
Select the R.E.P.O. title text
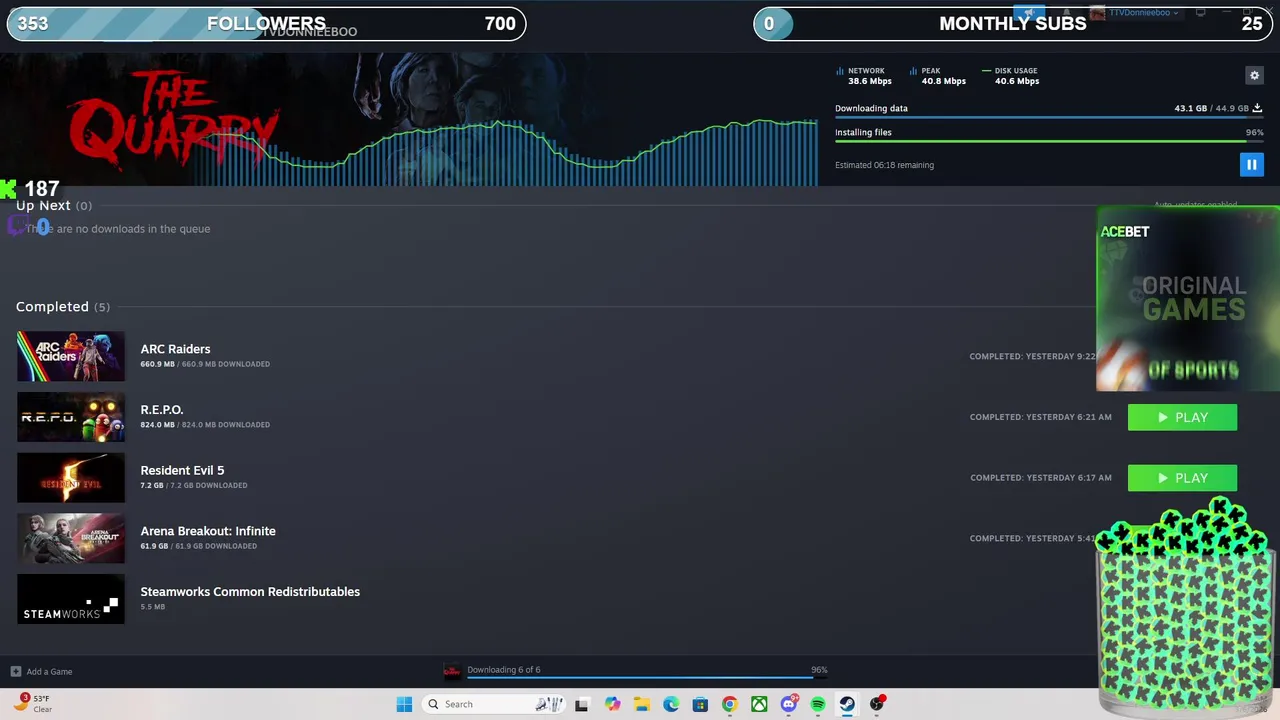162,410
